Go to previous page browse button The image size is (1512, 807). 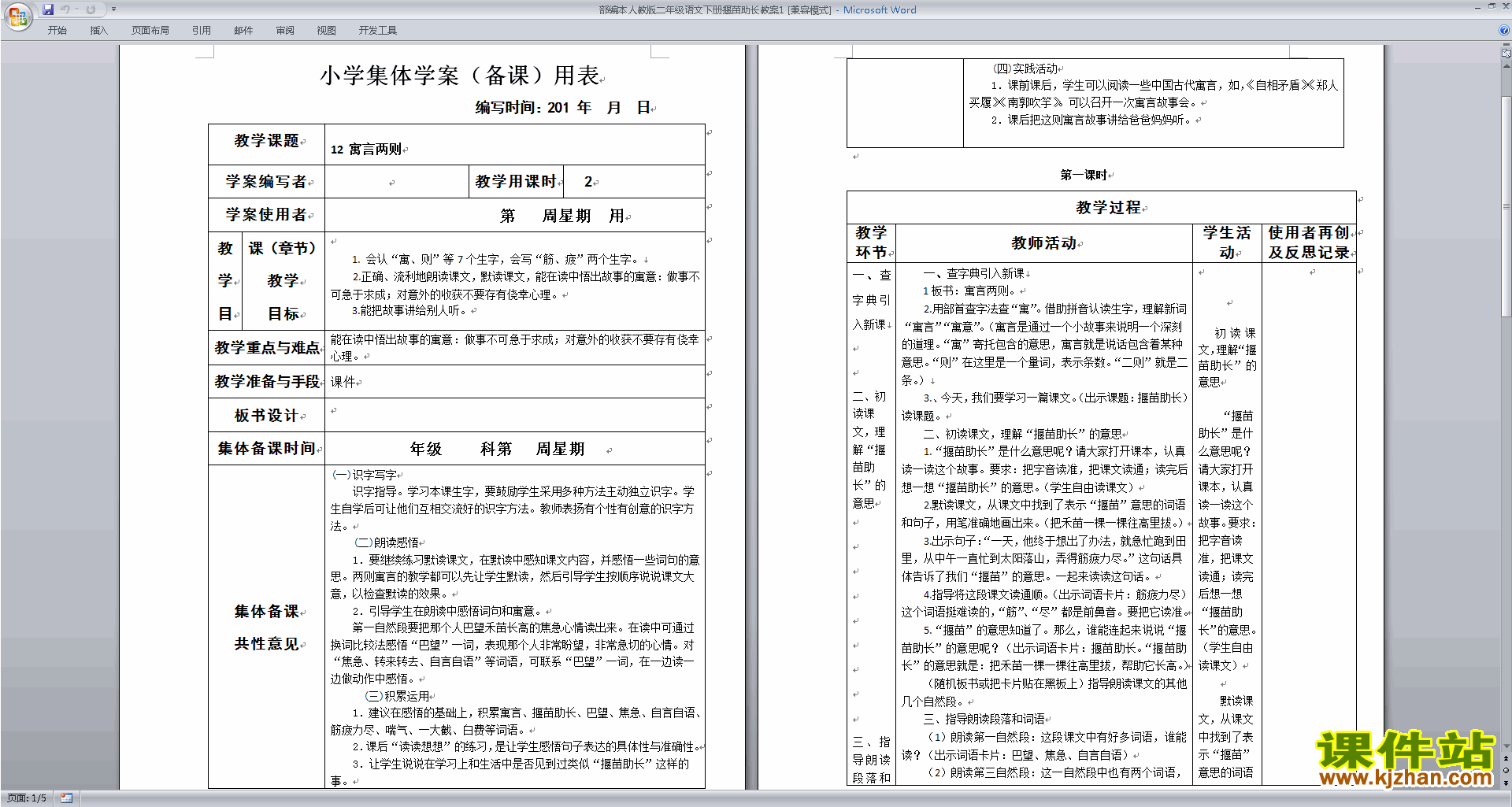click(x=1506, y=758)
